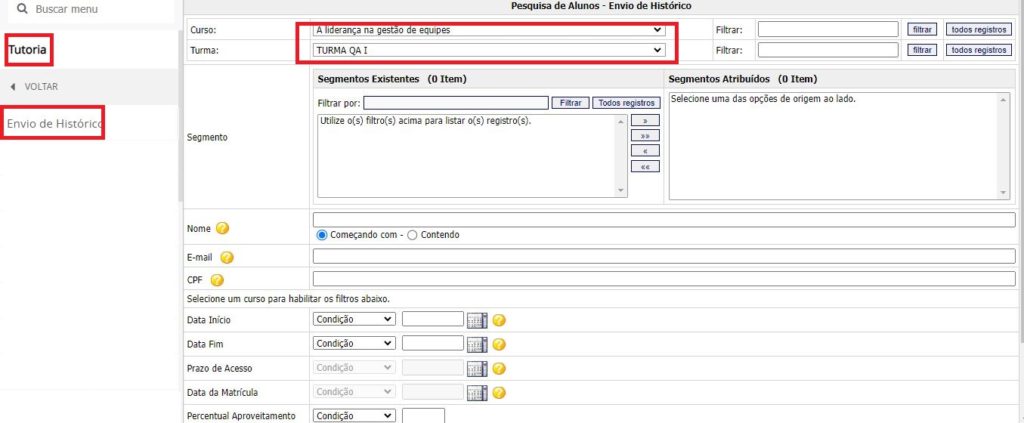1024x423 pixels.
Task: Click help icon at Data Início row end
Action: coord(499,320)
